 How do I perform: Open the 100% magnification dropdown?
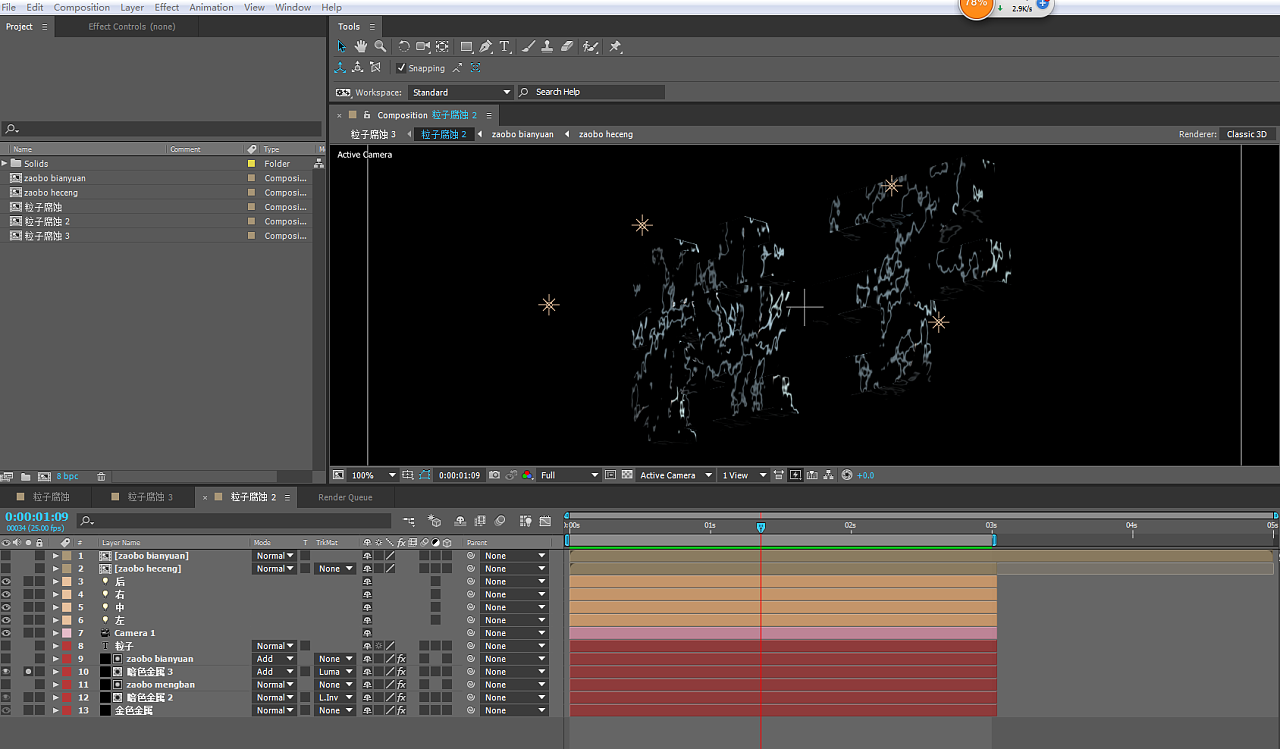pyautogui.click(x=373, y=475)
